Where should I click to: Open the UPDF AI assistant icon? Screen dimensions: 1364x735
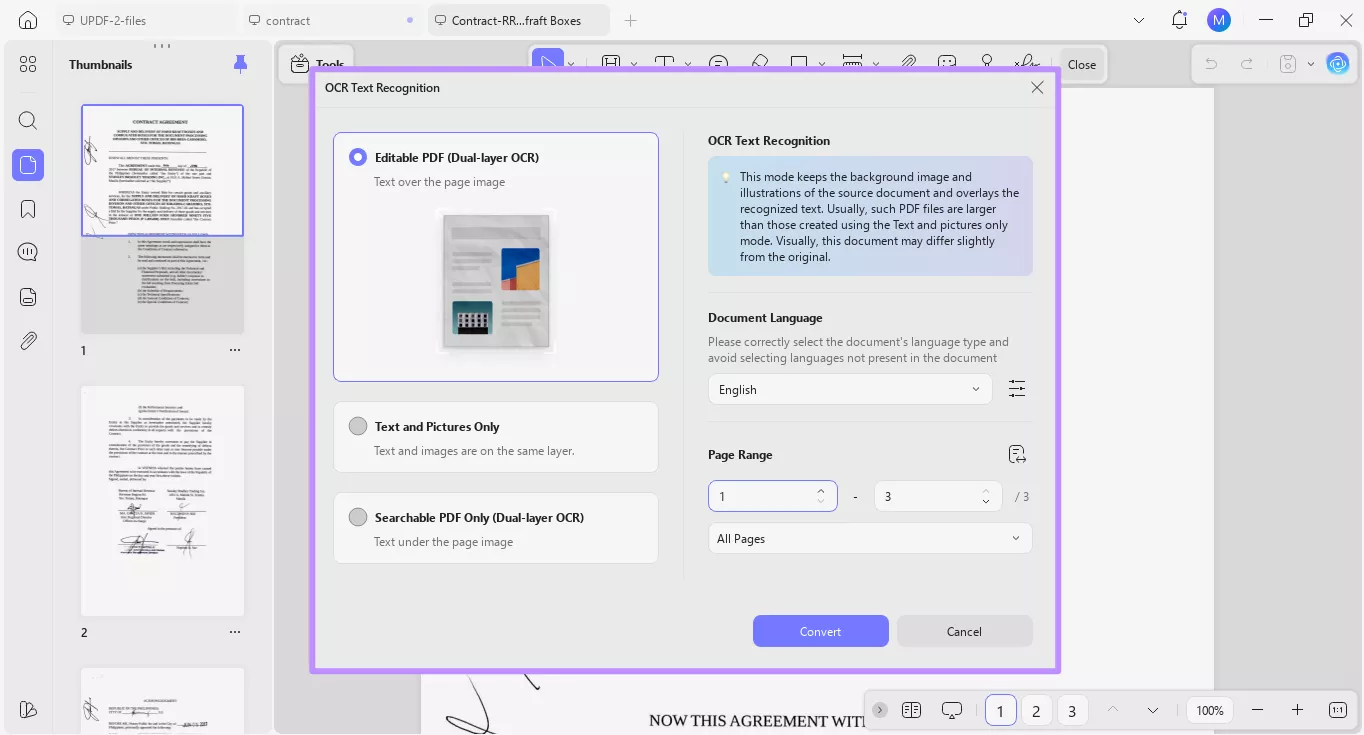(1338, 64)
